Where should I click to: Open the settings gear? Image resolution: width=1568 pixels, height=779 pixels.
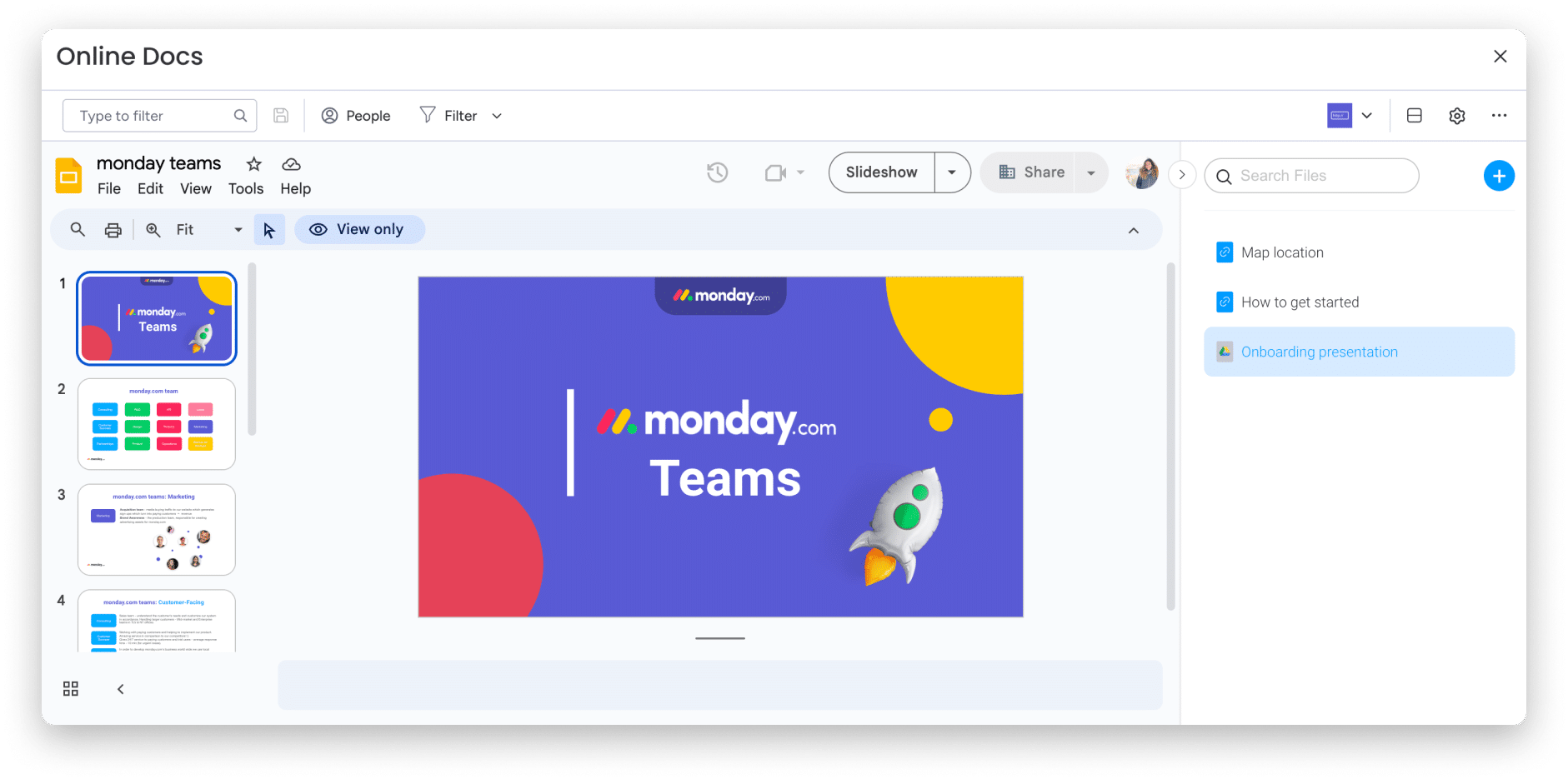pos(1457,116)
